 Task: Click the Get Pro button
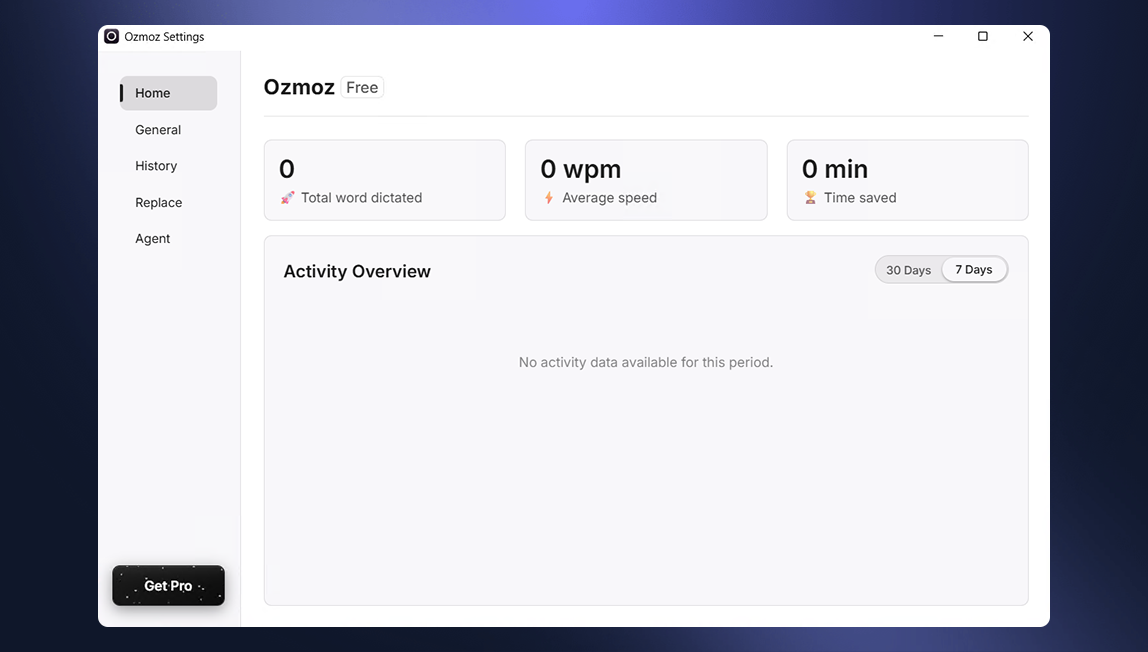click(168, 585)
